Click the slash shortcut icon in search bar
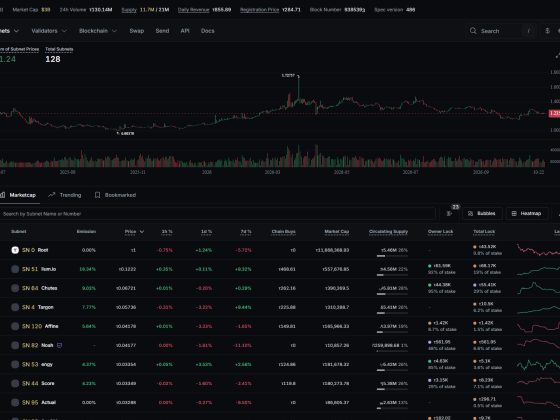 click(x=529, y=31)
